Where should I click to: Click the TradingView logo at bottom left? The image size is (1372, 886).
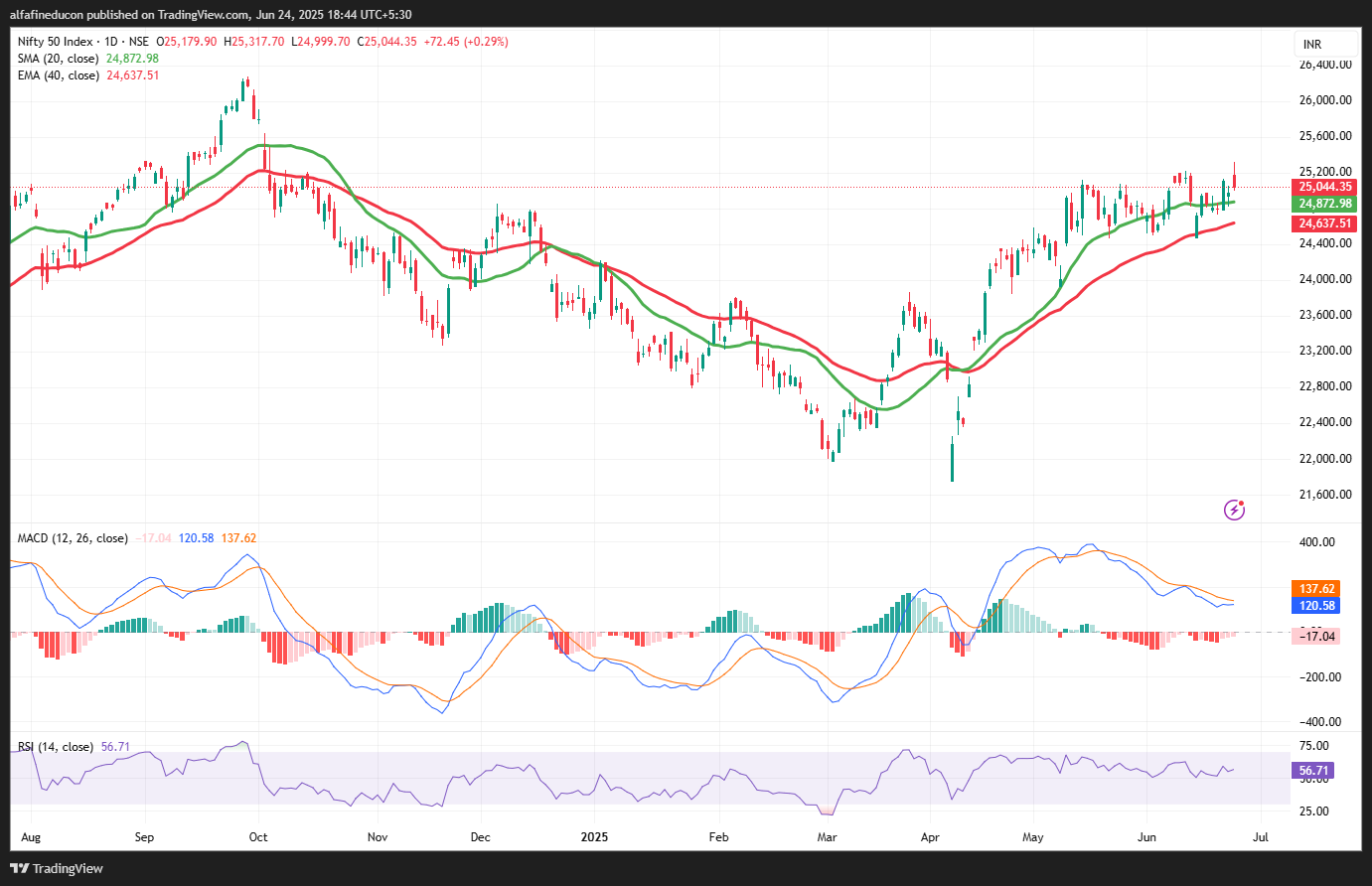tap(57, 868)
